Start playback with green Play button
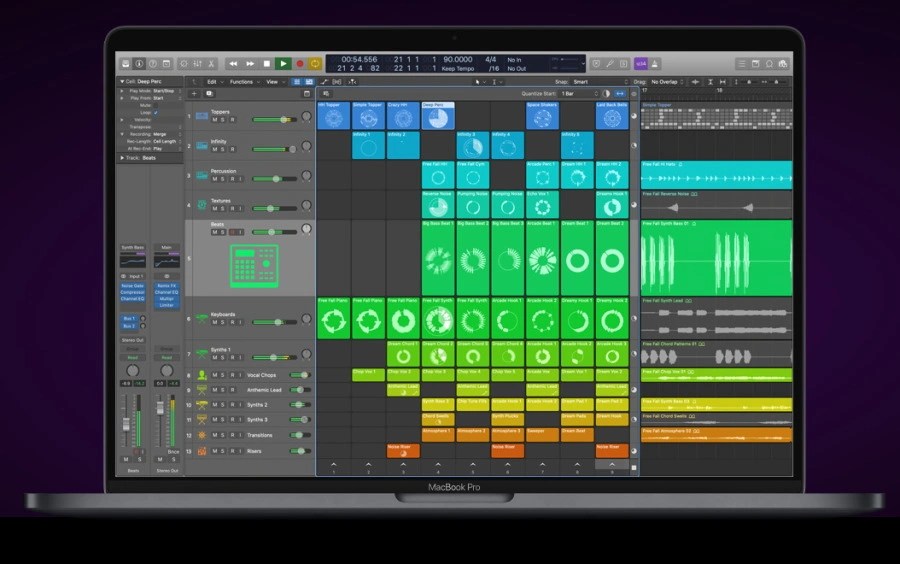The image size is (900, 564). [x=282, y=64]
